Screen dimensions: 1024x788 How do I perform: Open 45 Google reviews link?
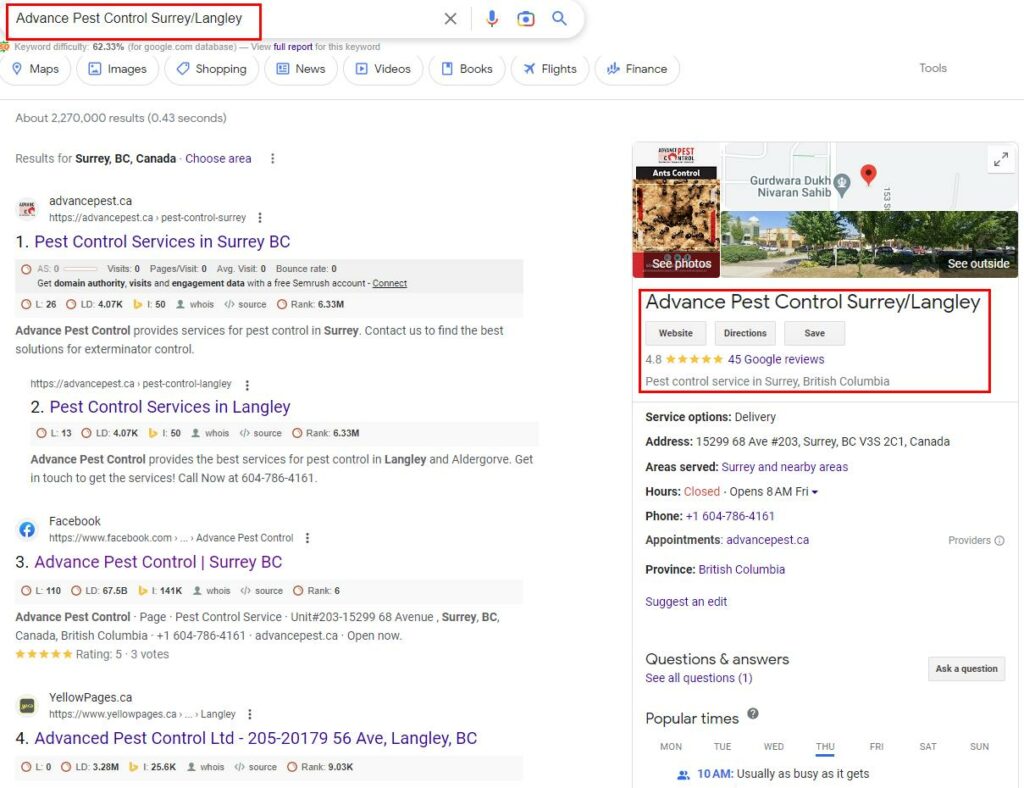point(776,359)
